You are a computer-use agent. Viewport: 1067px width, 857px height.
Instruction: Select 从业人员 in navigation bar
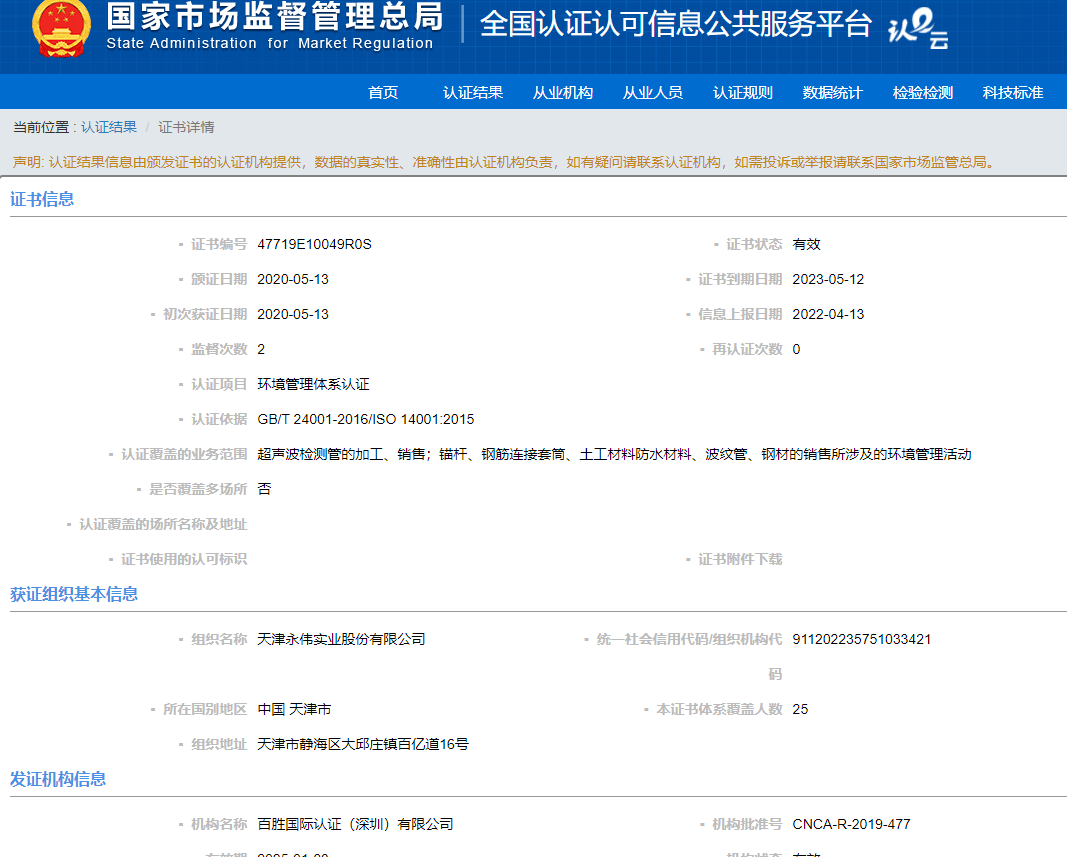[653, 93]
